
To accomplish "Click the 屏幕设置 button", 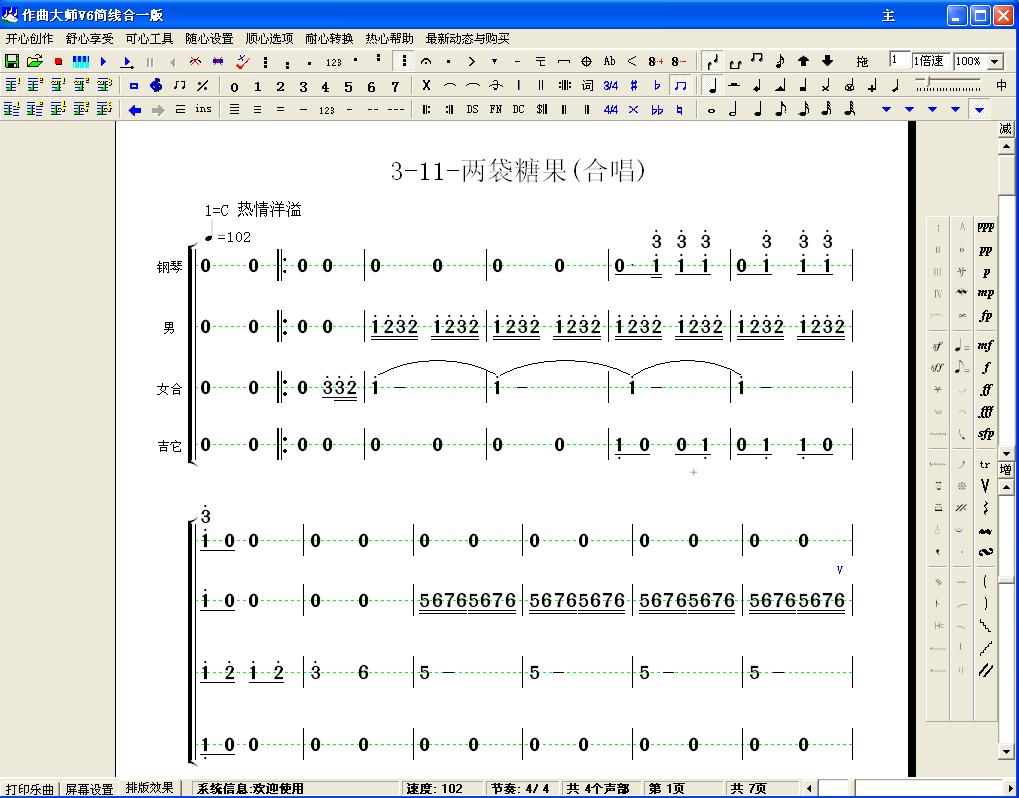I will pos(89,789).
